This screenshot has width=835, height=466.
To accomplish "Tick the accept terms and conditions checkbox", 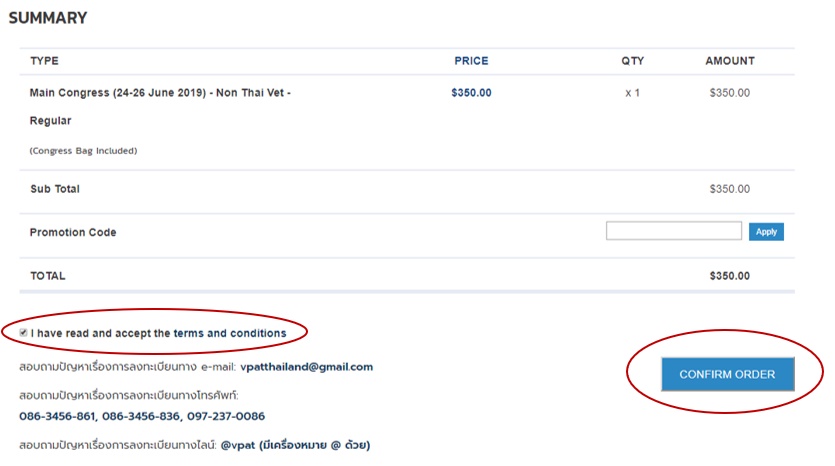I will click(x=23, y=333).
